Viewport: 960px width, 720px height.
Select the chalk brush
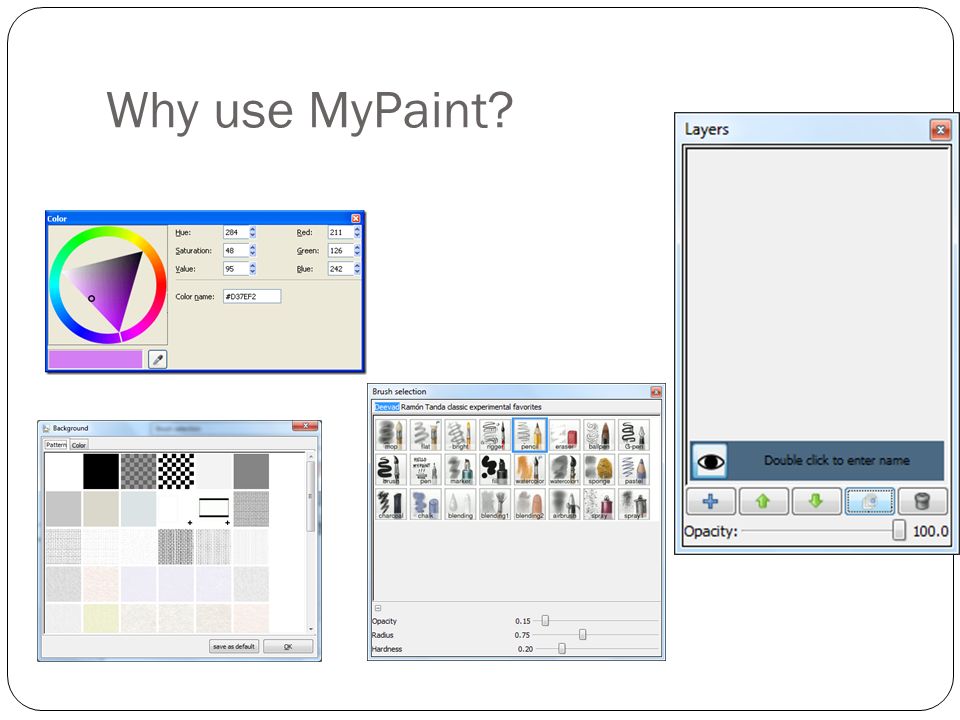[426, 504]
